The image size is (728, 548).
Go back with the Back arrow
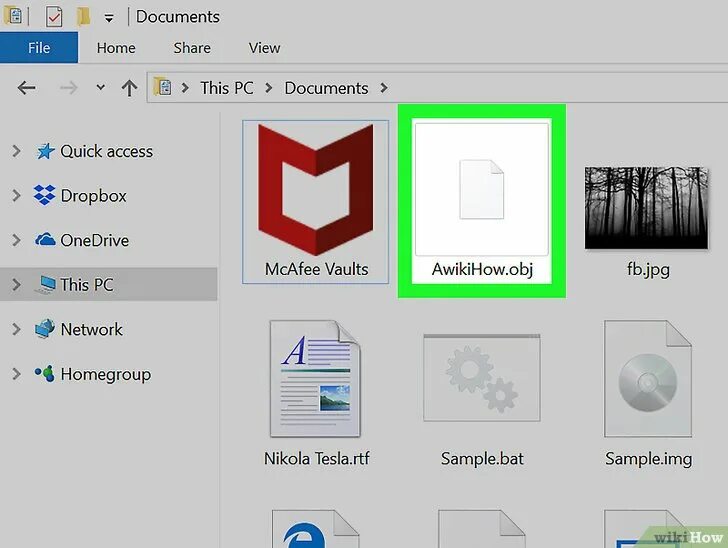(x=26, y=88)
